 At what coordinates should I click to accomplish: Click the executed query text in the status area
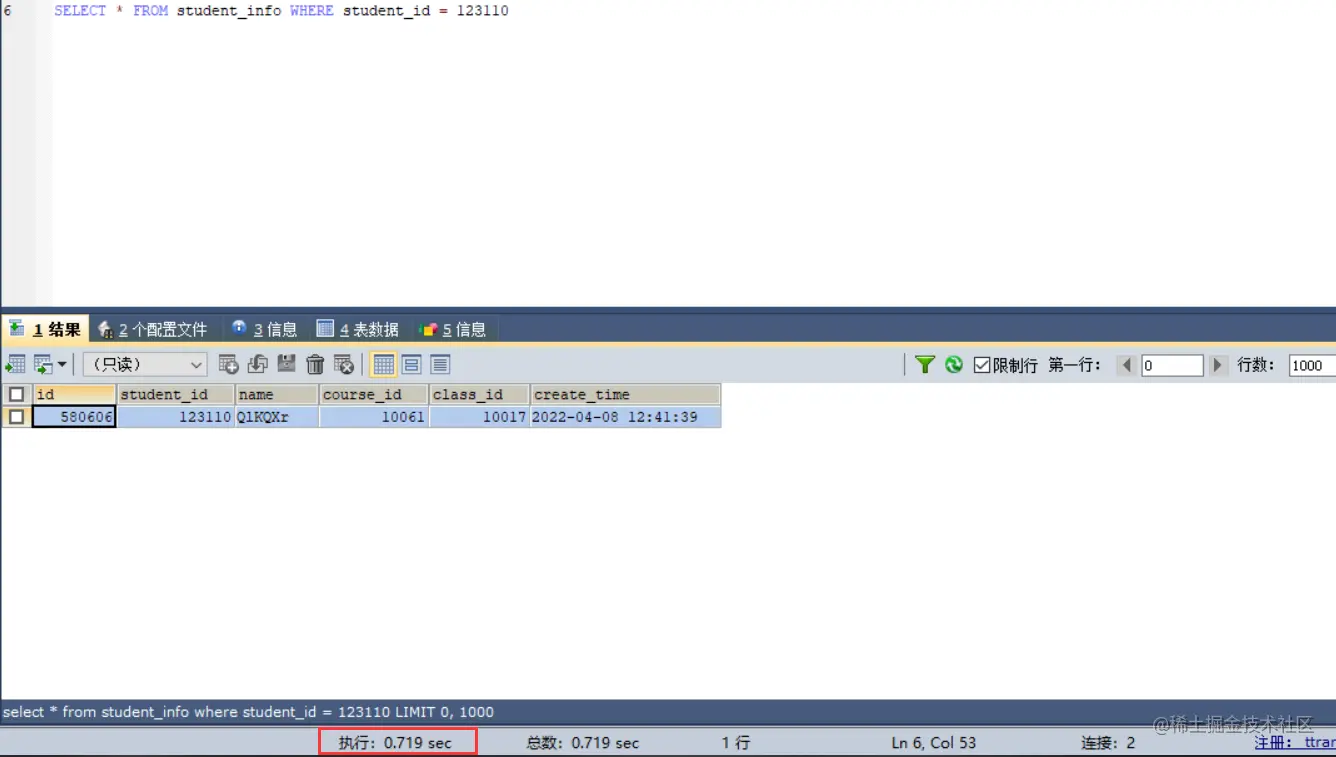pos(248,712)
